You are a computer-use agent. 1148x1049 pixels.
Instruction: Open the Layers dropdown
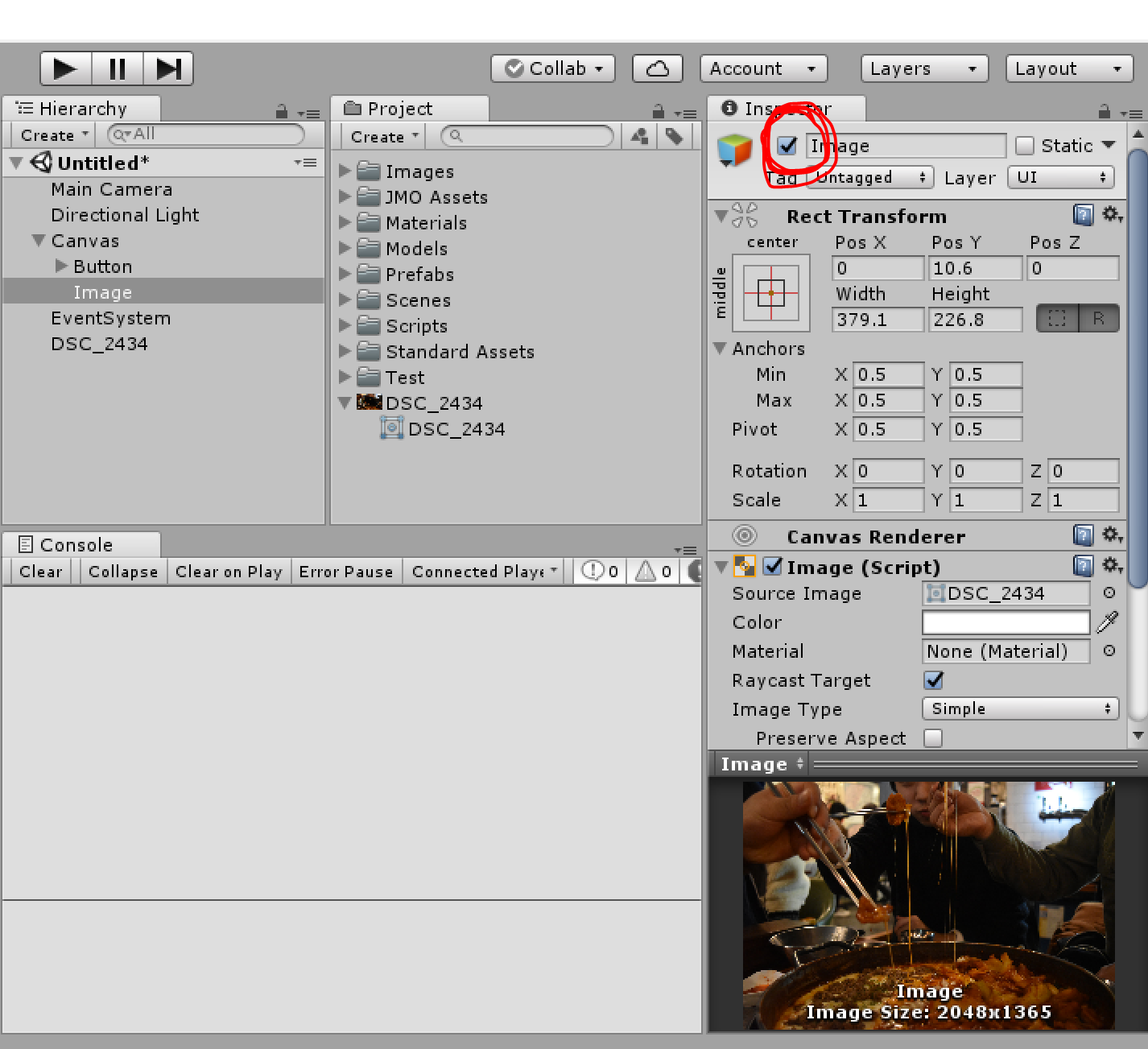tap(924, 68)
